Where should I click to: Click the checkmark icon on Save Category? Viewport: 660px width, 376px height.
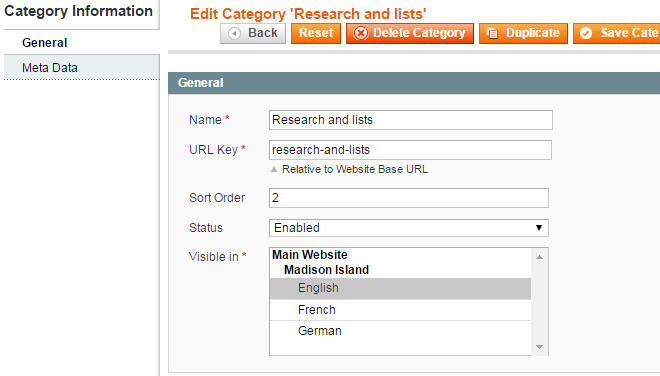pos(586,33)
